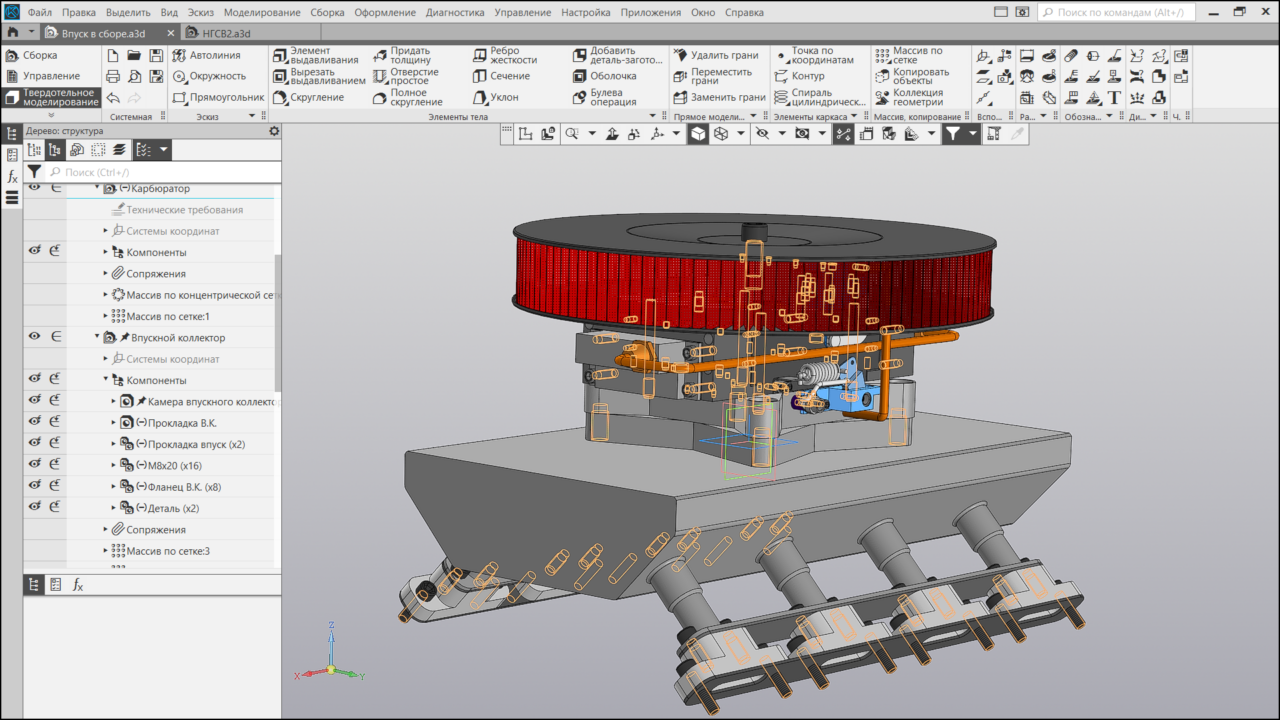This screenshot has width=1280, height=720.
Task: Toggle visibility of Впускной коллектор
Action: click(x=34, y=337)
